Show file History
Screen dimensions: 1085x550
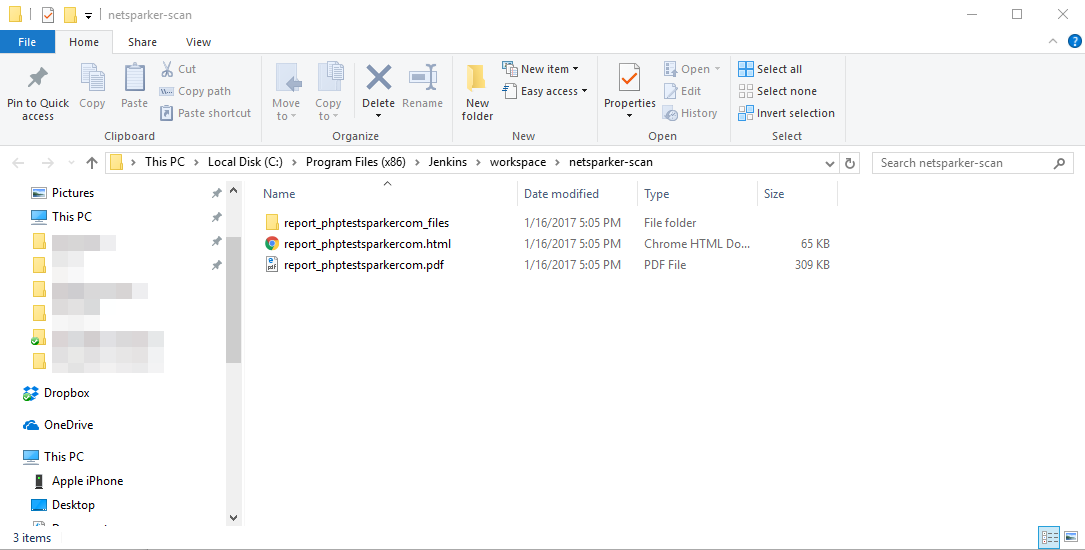pos(690,113)
